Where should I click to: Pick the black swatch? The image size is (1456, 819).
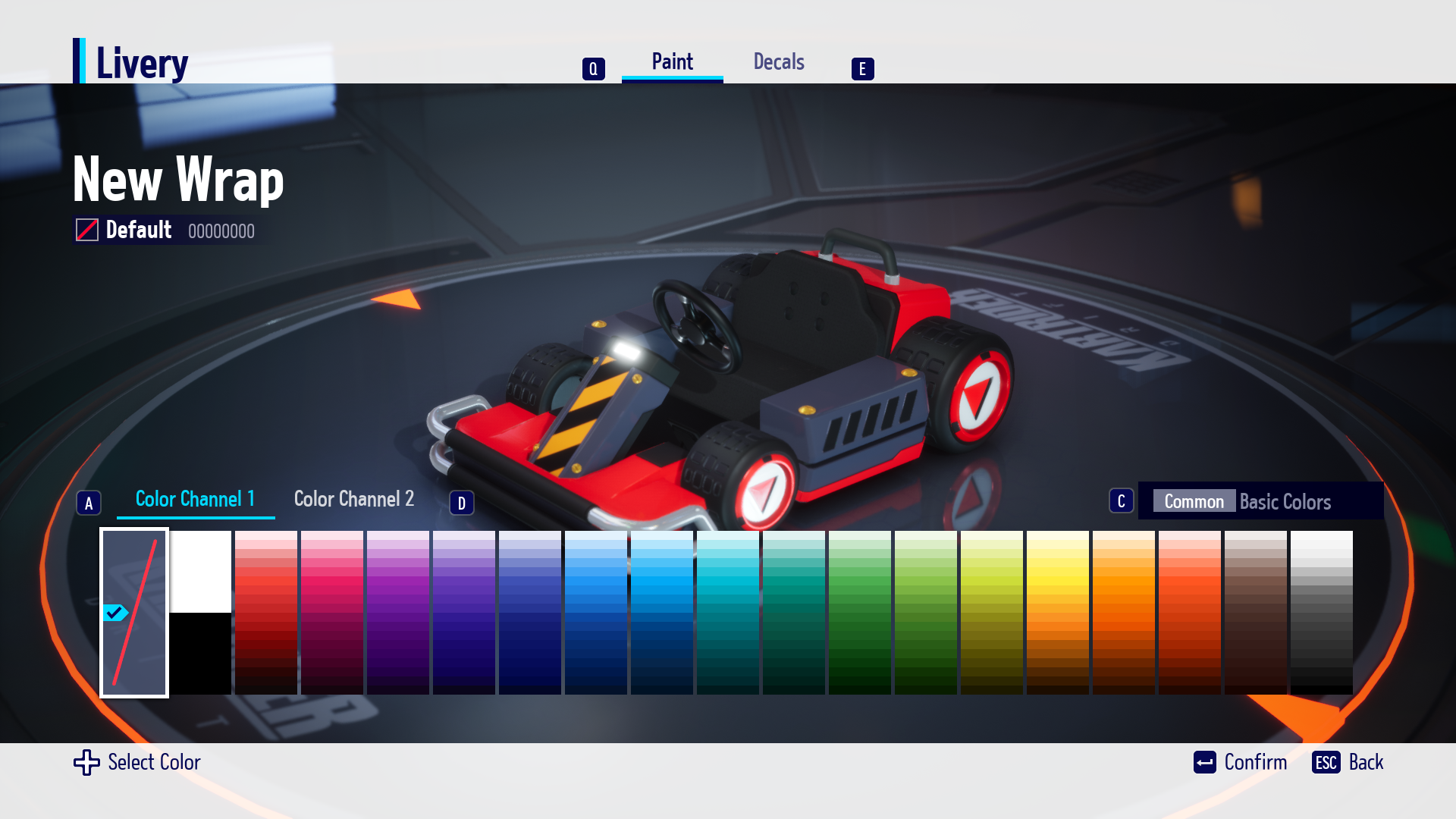pos(200,653)
